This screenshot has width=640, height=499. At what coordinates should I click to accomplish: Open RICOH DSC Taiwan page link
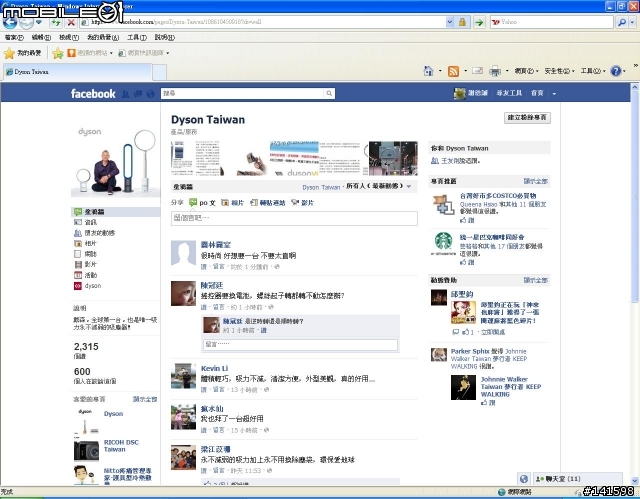[121, 446]
